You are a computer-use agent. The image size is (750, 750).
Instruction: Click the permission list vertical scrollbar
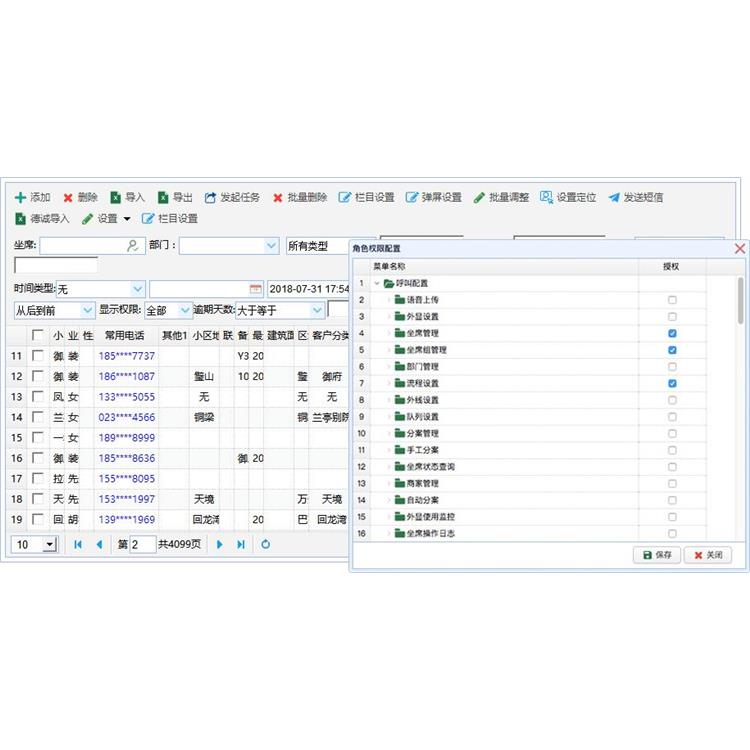[740, 300]
